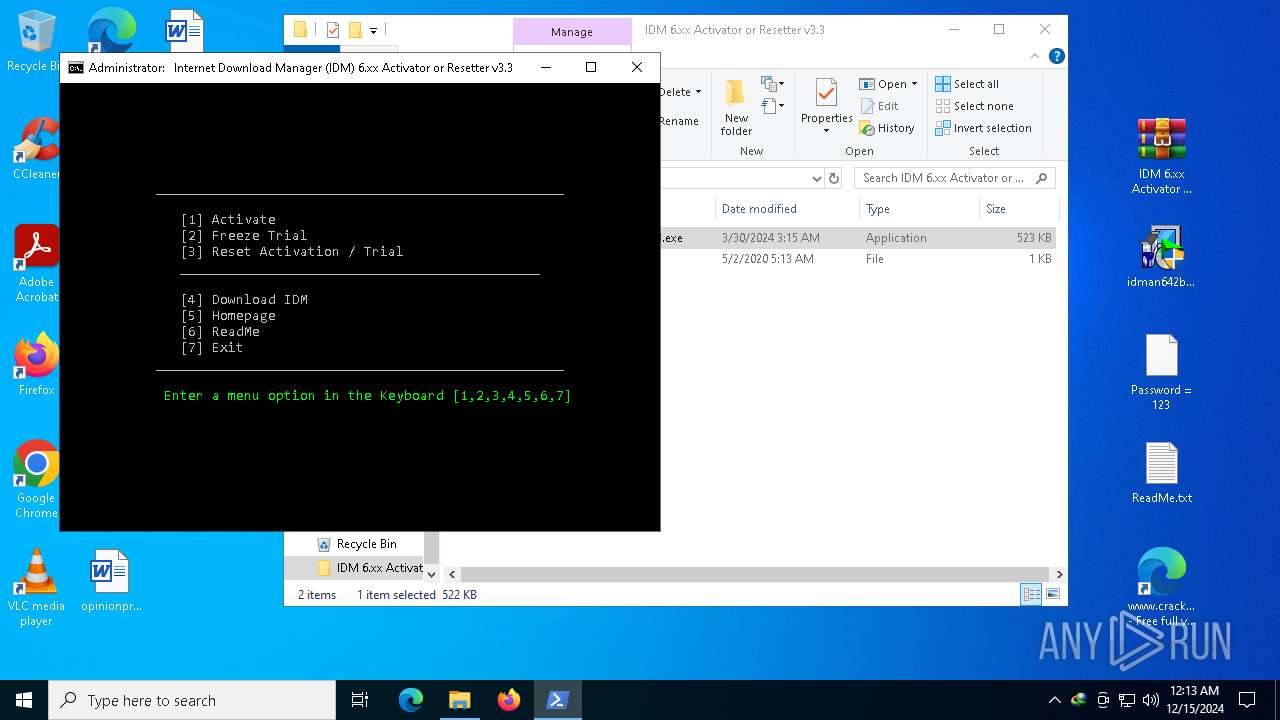Viewport: 1280px width, 720px height.
Task: Open network icon in system tray
Action: pos(1127,700)
